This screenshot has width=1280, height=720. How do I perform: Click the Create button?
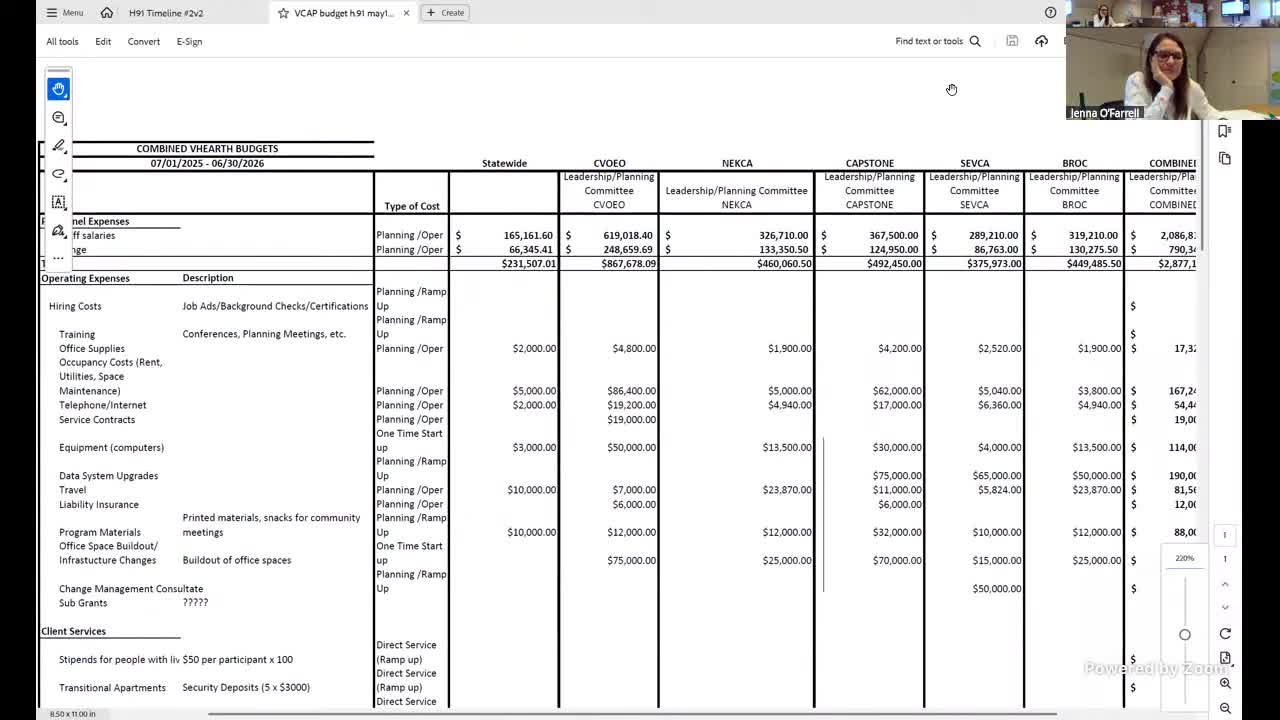[446, 13]
